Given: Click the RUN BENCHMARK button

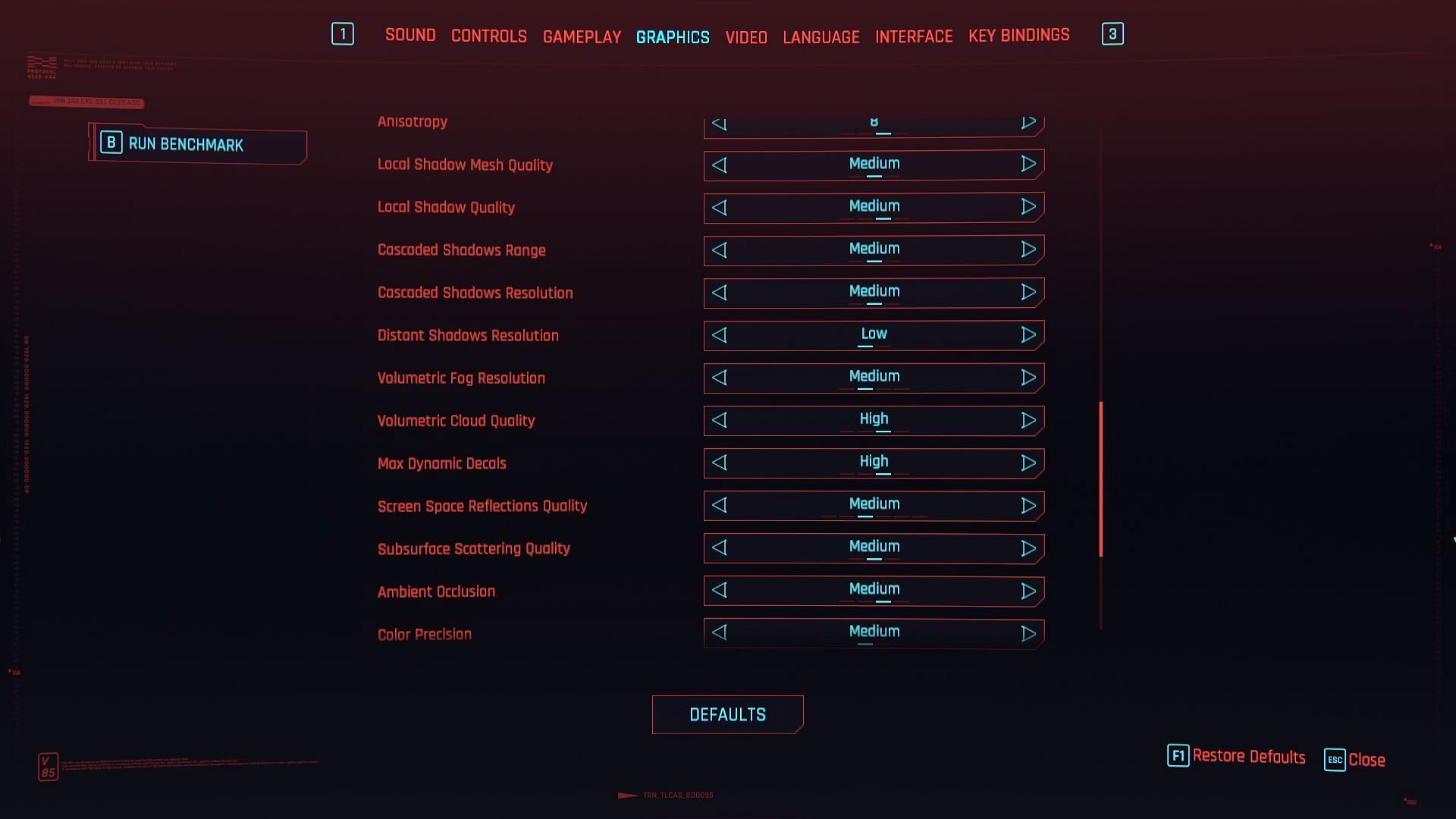Looking at the screenshot, I should (197, 144).
